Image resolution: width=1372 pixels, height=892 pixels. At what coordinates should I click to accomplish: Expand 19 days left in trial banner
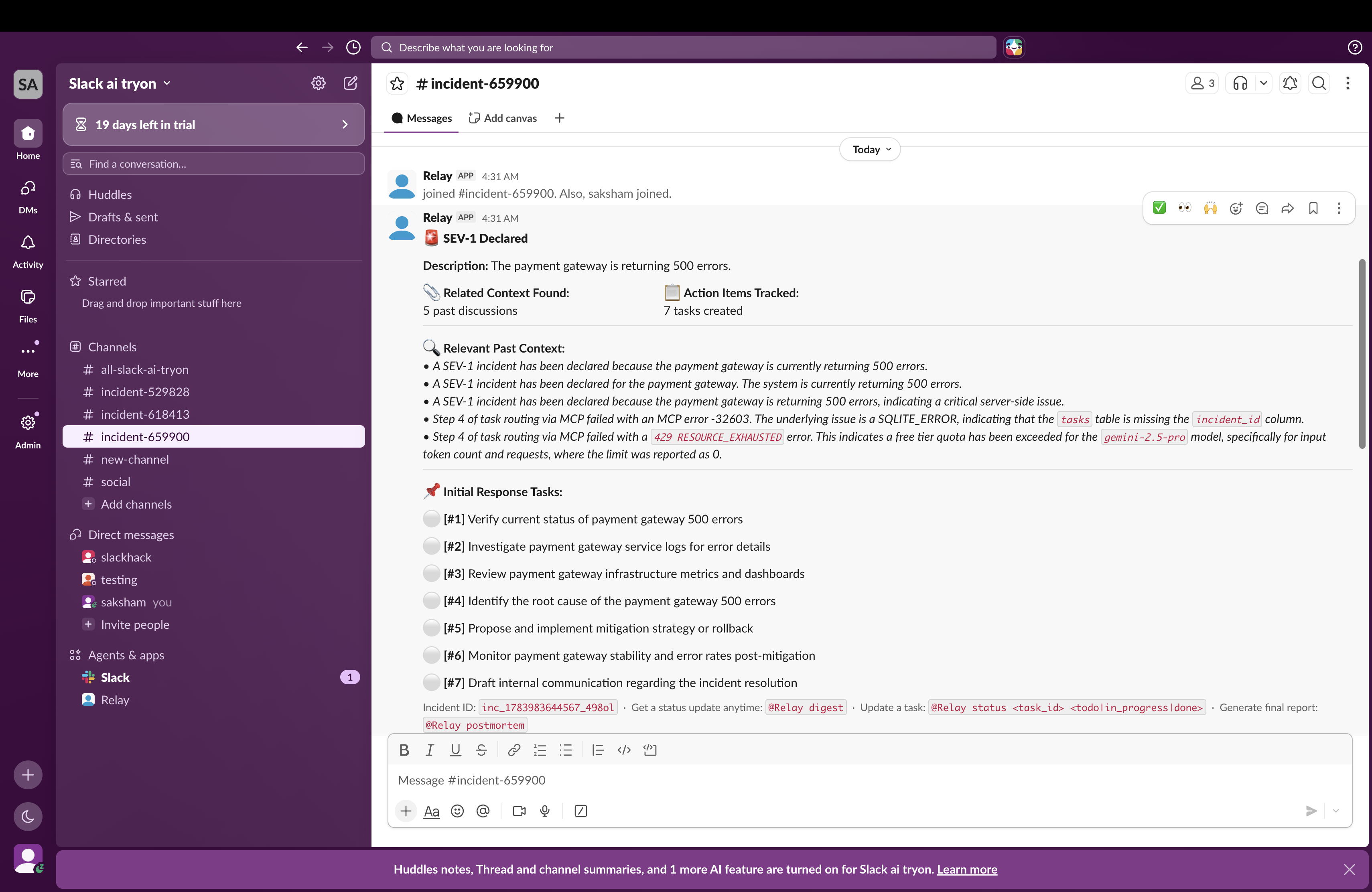[x=213, y=124]
